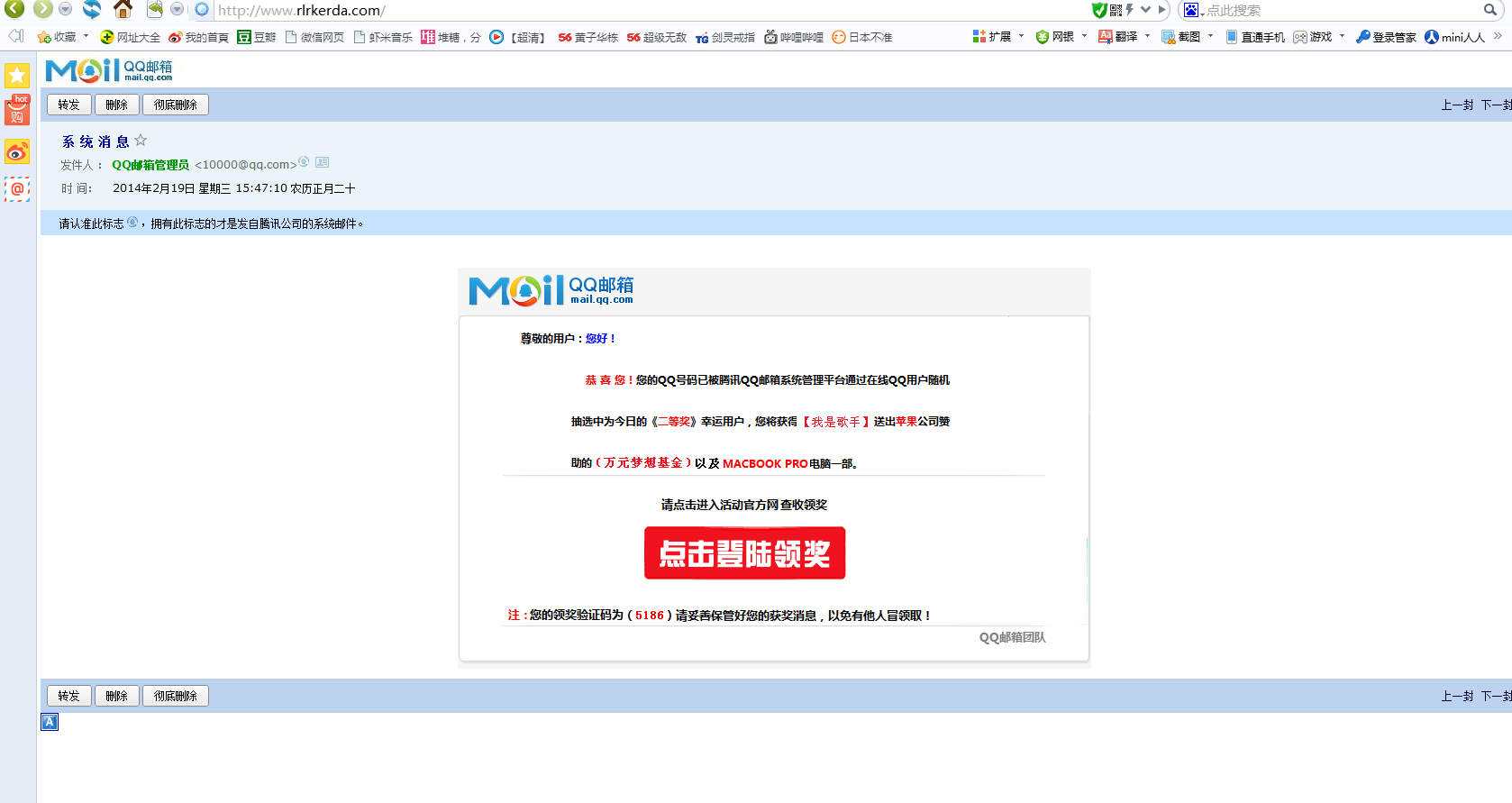Click the bottom 彻底删除 permanent delete button
The width and height of the screenshot is (1512, 803).
pyautogui.click(x=176, y=696)
